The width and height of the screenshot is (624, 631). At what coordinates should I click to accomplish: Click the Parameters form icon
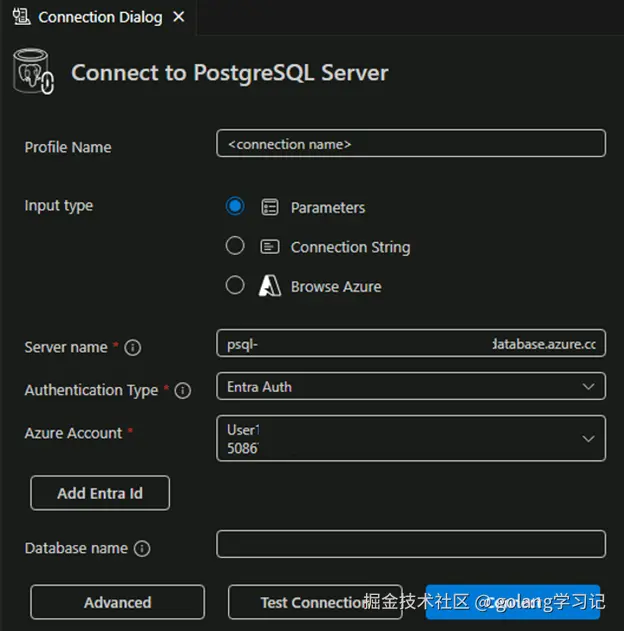[x=269, y=207]
